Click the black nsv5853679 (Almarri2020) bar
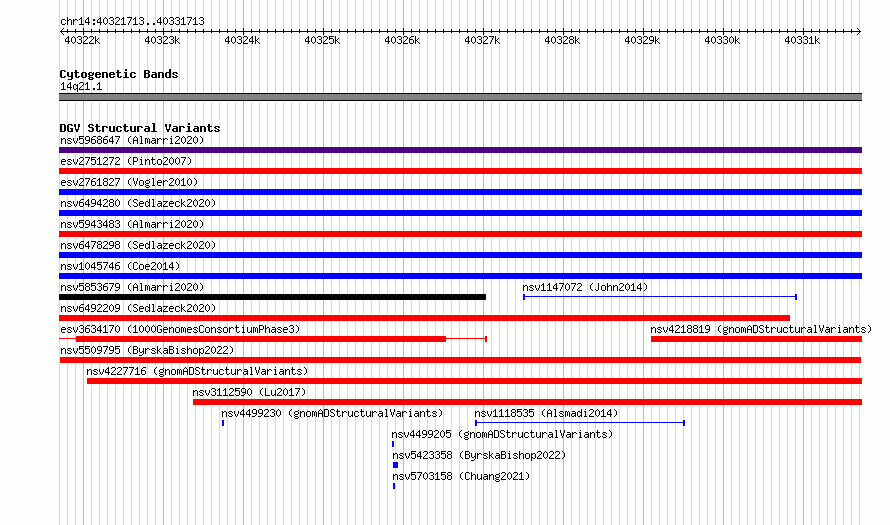The height and width of the screenshot is (525, 890). [272, 297]
